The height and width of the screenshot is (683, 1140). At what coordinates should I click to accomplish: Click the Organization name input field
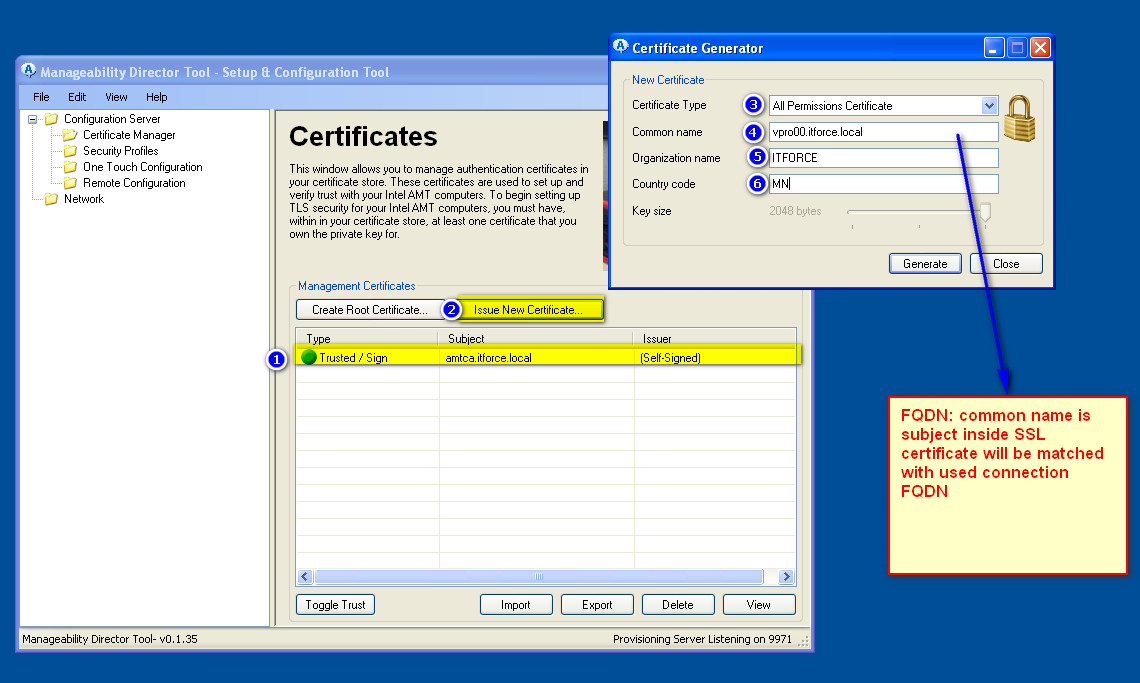(883, 158)
